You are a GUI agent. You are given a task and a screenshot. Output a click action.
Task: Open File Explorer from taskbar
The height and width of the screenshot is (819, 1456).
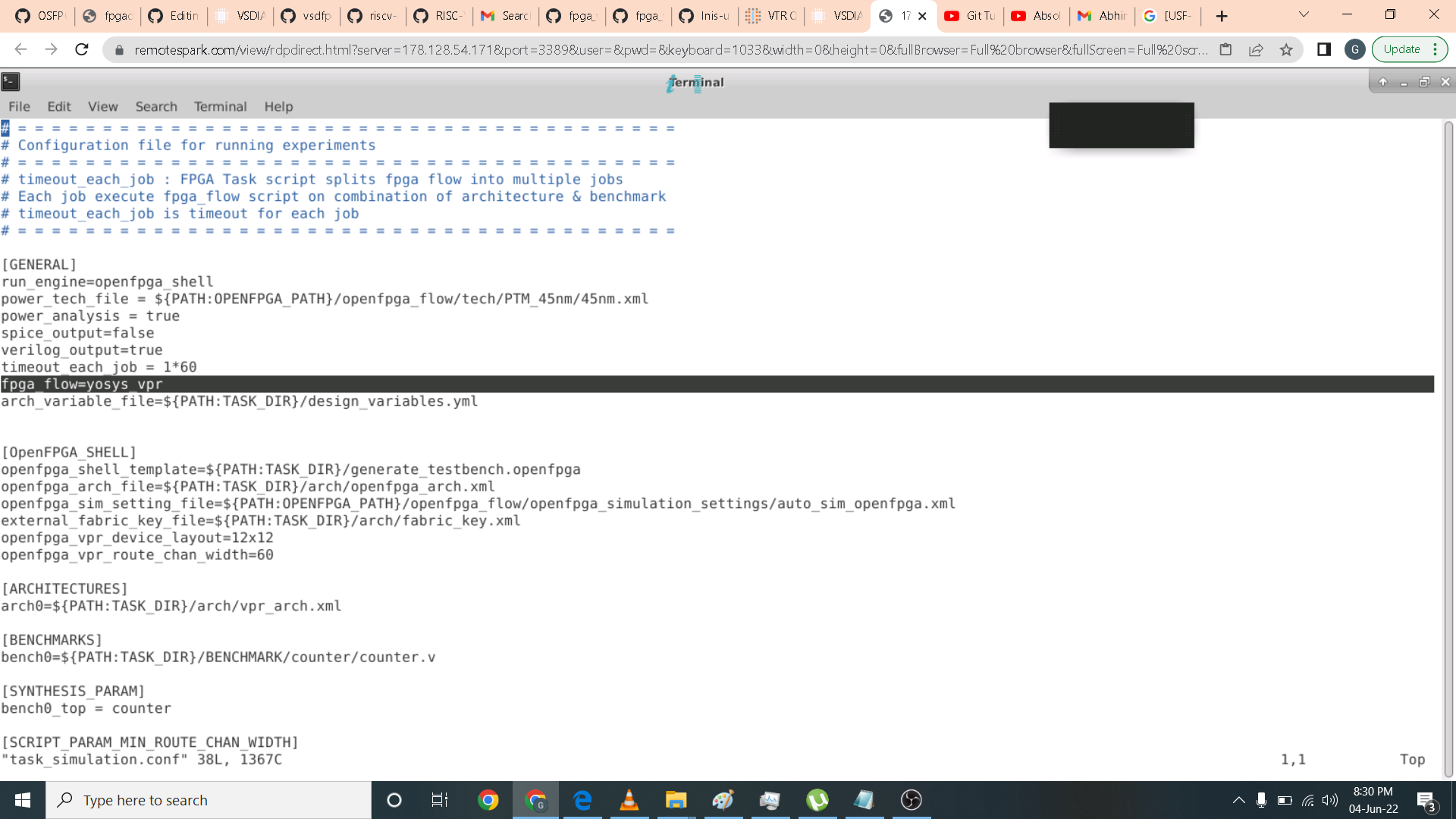tap(676, 800)
